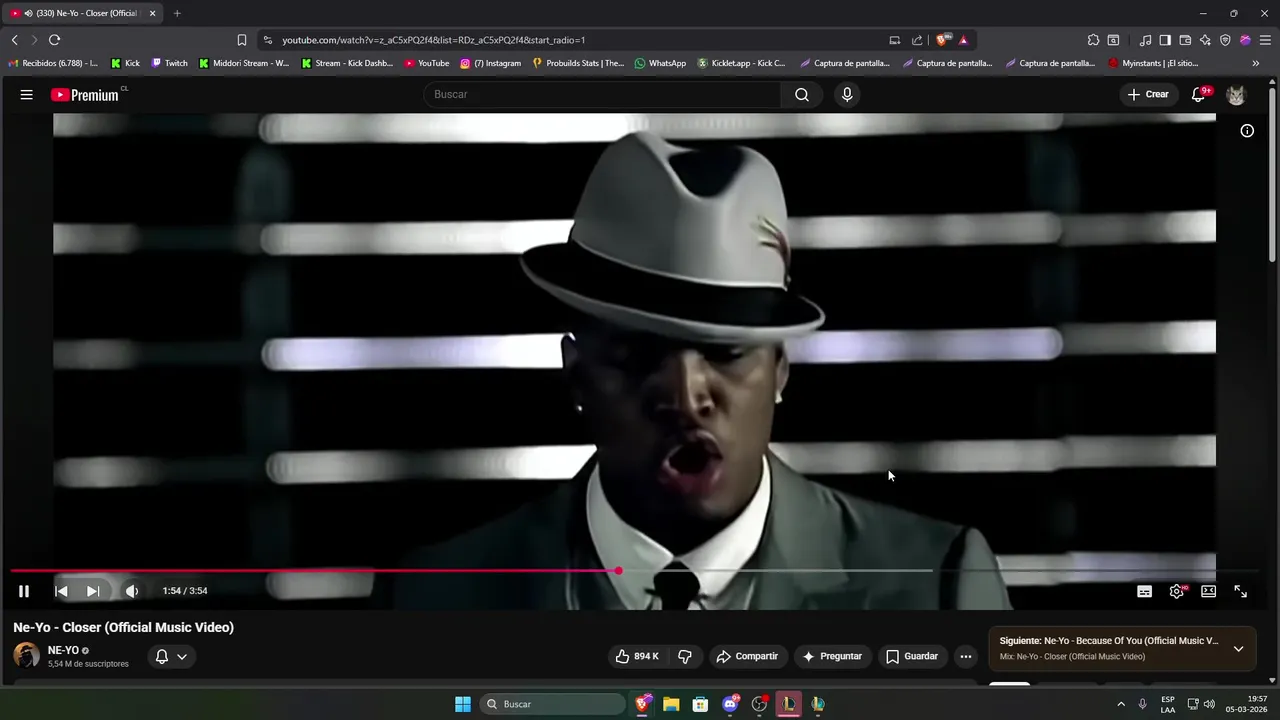Click the install/cast icon in address bar

click(895, 40)
